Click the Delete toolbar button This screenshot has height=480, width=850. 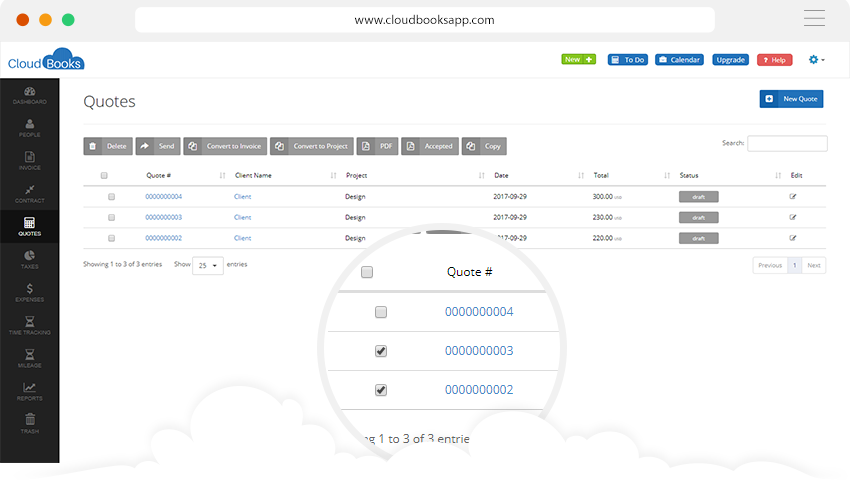click(x=108, y=146)
